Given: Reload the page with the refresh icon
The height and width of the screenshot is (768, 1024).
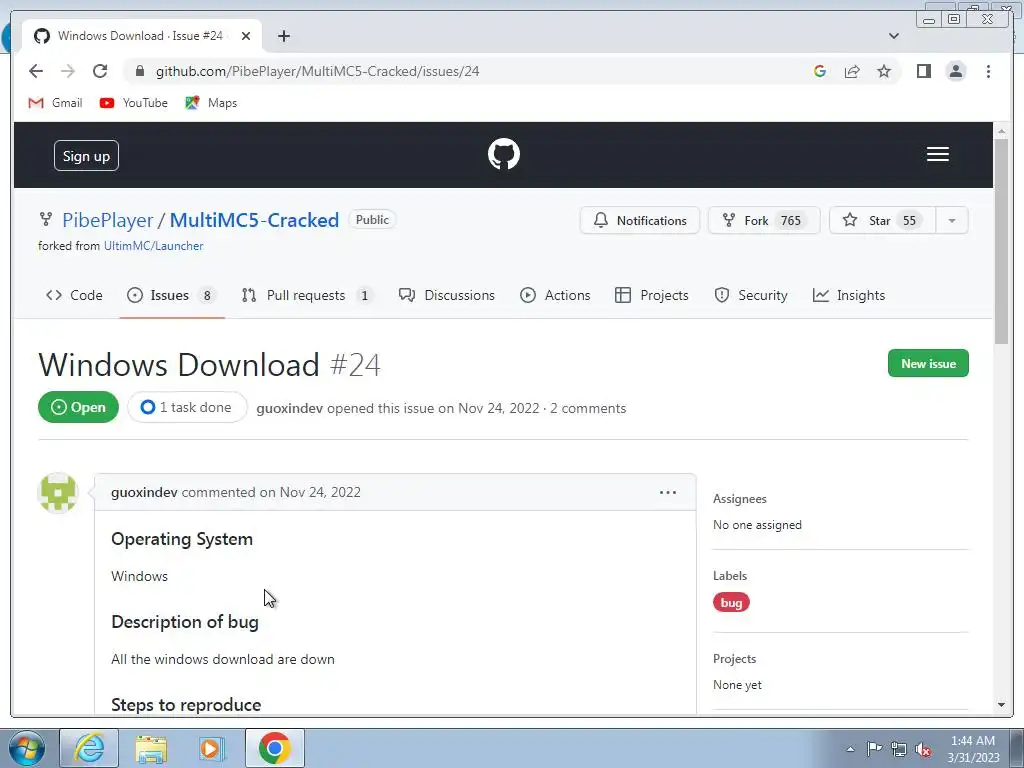Looking at the screenshot, I should 100,71.
